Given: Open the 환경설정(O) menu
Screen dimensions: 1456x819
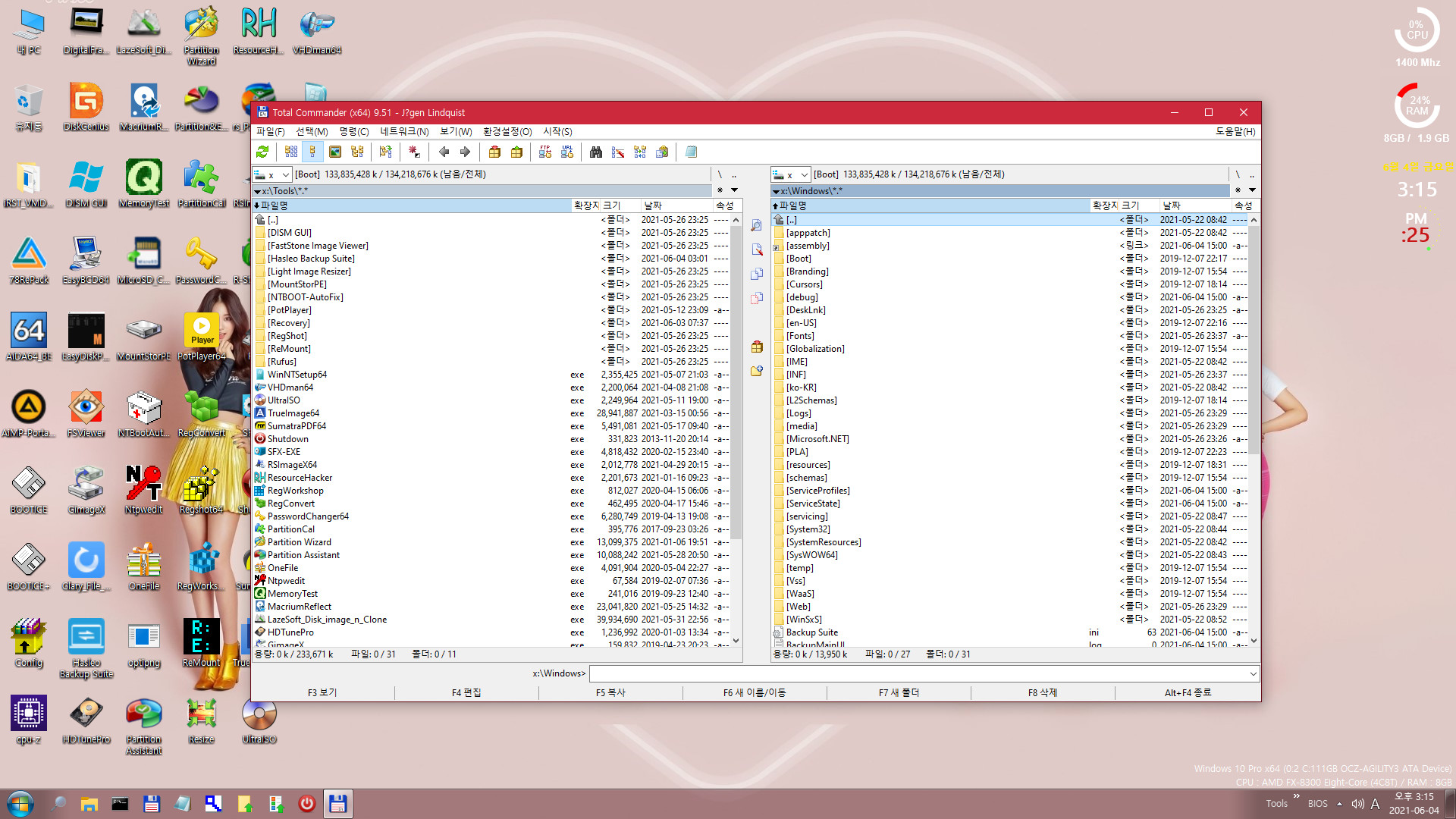Looking at the screenshot, I should click(507, 132).
